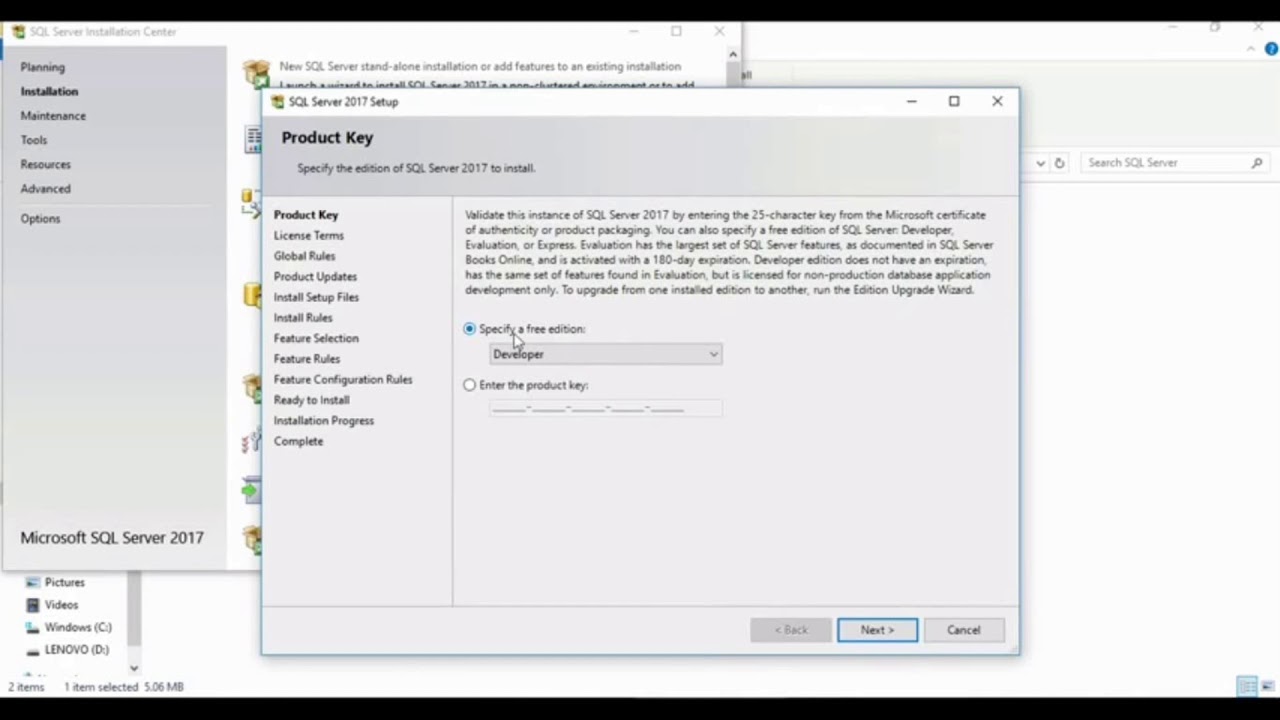Select Windows (C:) in Explorer navigation pane
The width and height of the screenshot is (1280, 720).
[78, 627]
